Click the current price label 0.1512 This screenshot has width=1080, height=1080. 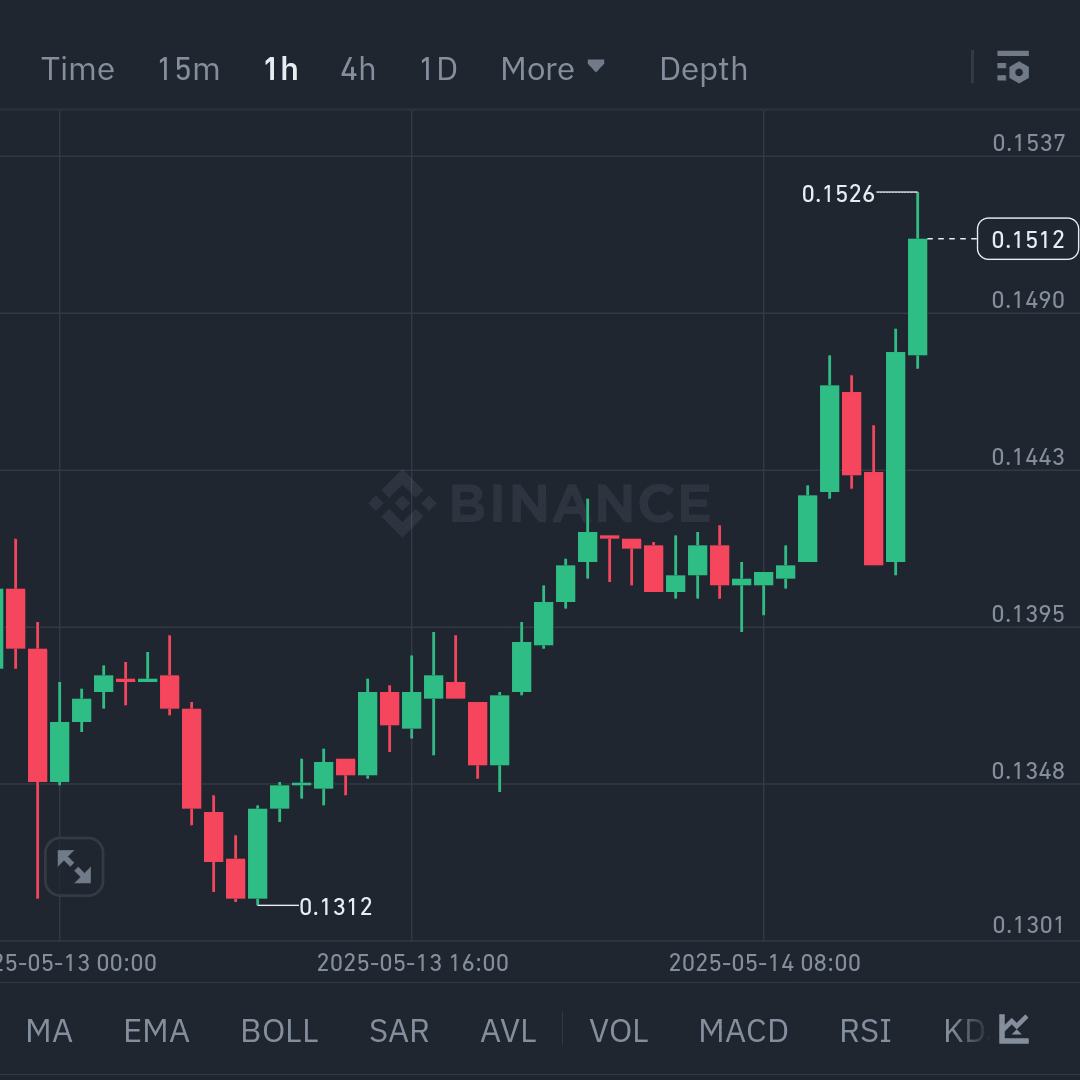point(1028,239)
